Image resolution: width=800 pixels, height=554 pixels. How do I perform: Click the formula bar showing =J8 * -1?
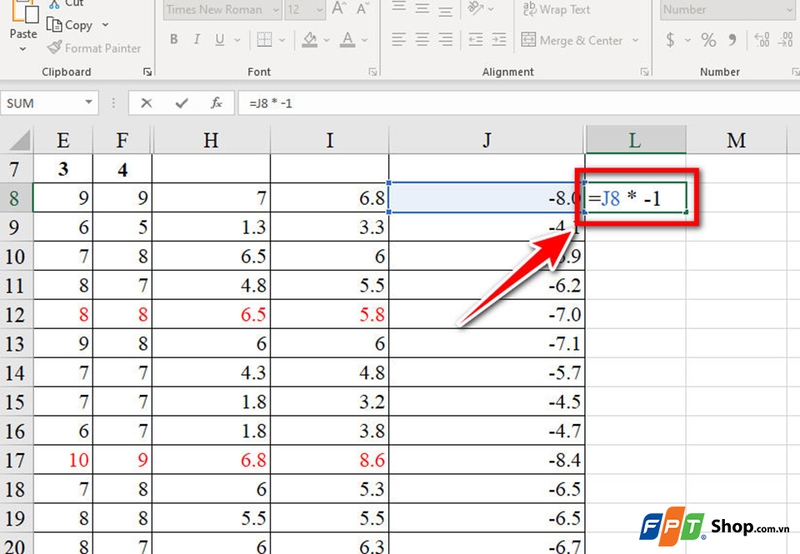tap(519, 103)
